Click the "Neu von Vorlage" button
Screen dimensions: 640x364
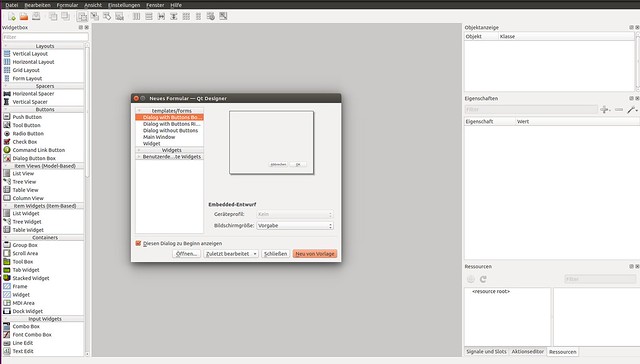[x=315, y=254]
